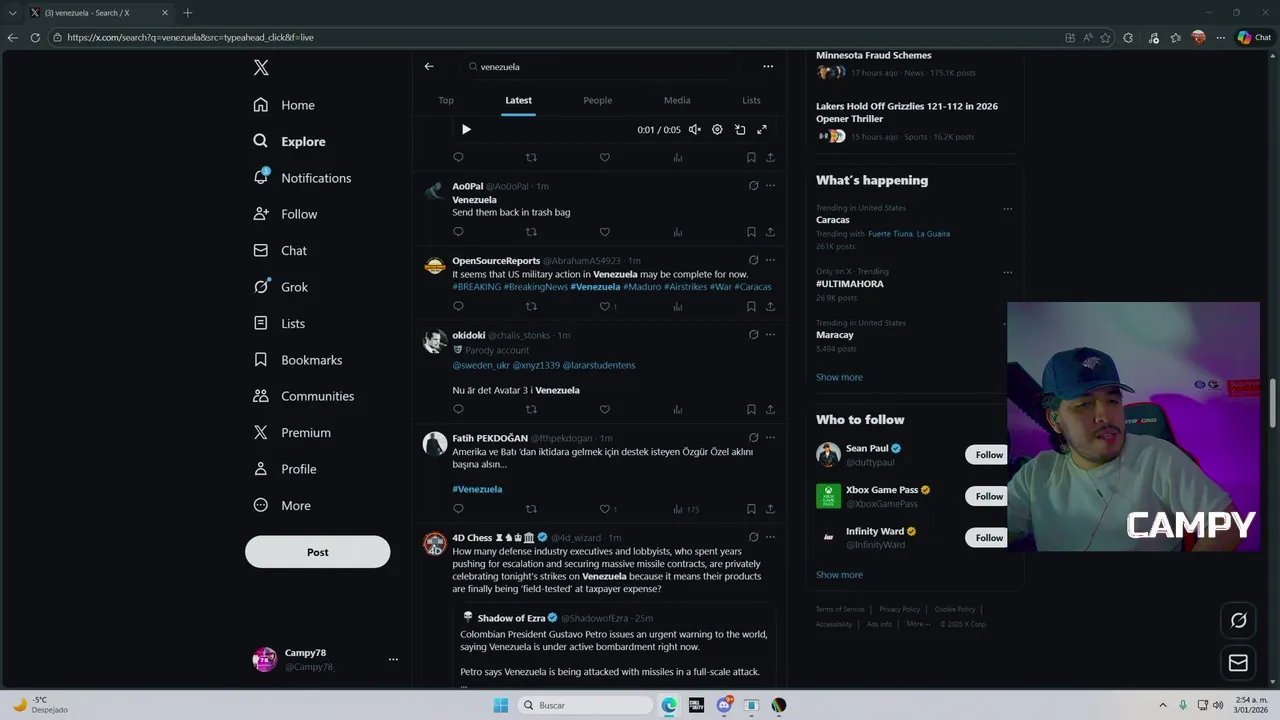Open Windows Start menu
Viewport: 1280px width, 720px height.
tap(501, 705)
